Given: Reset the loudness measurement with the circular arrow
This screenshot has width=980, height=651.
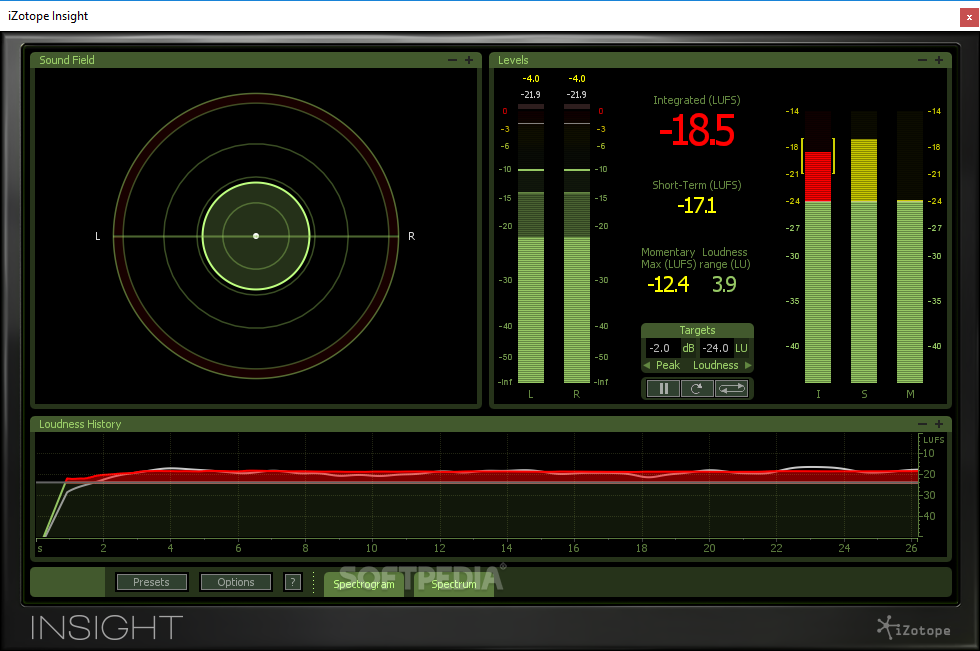Looking at the screenshot, I should click(696, 389).
